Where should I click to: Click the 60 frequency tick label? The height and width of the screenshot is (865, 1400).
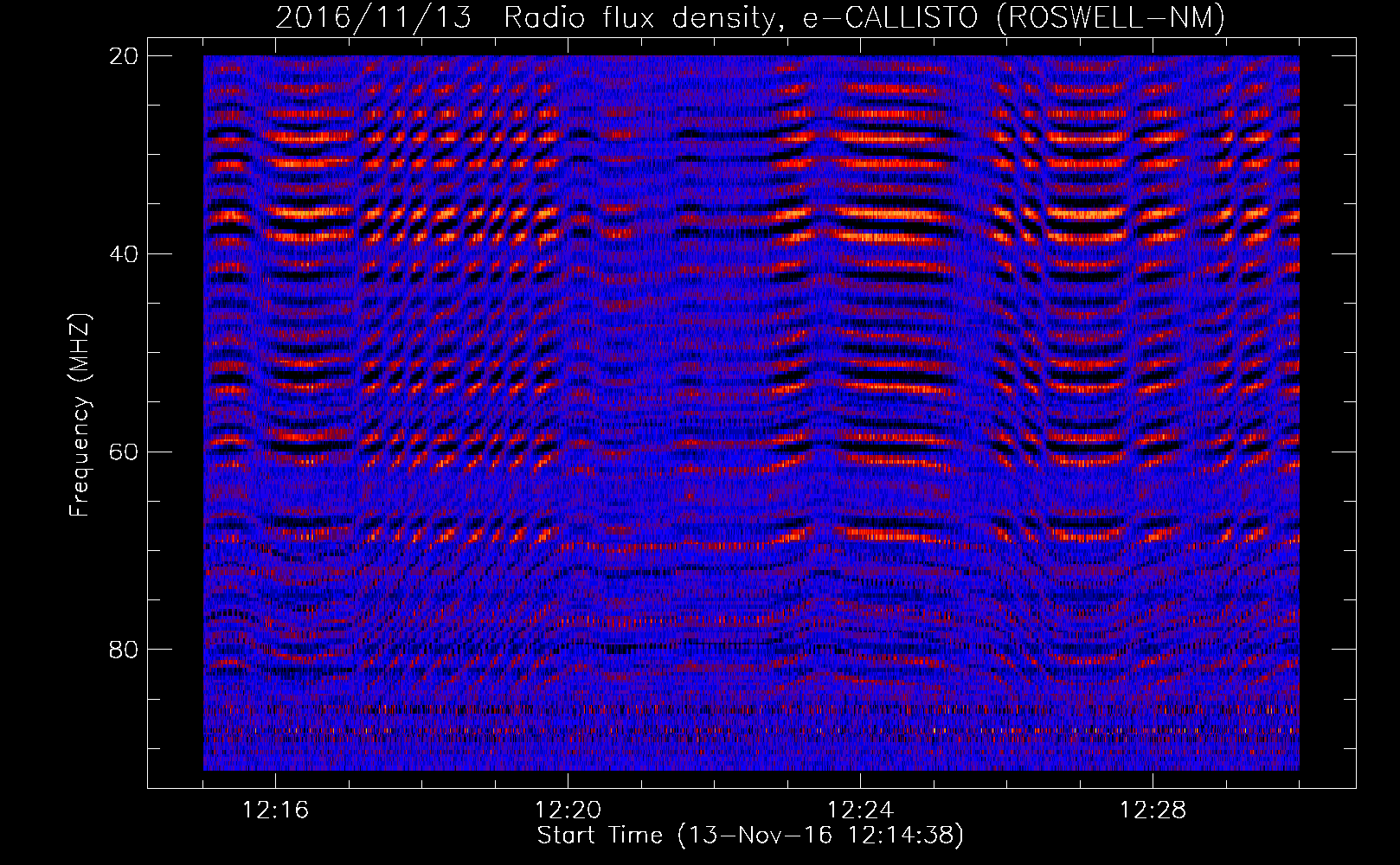tap(125, 452)
